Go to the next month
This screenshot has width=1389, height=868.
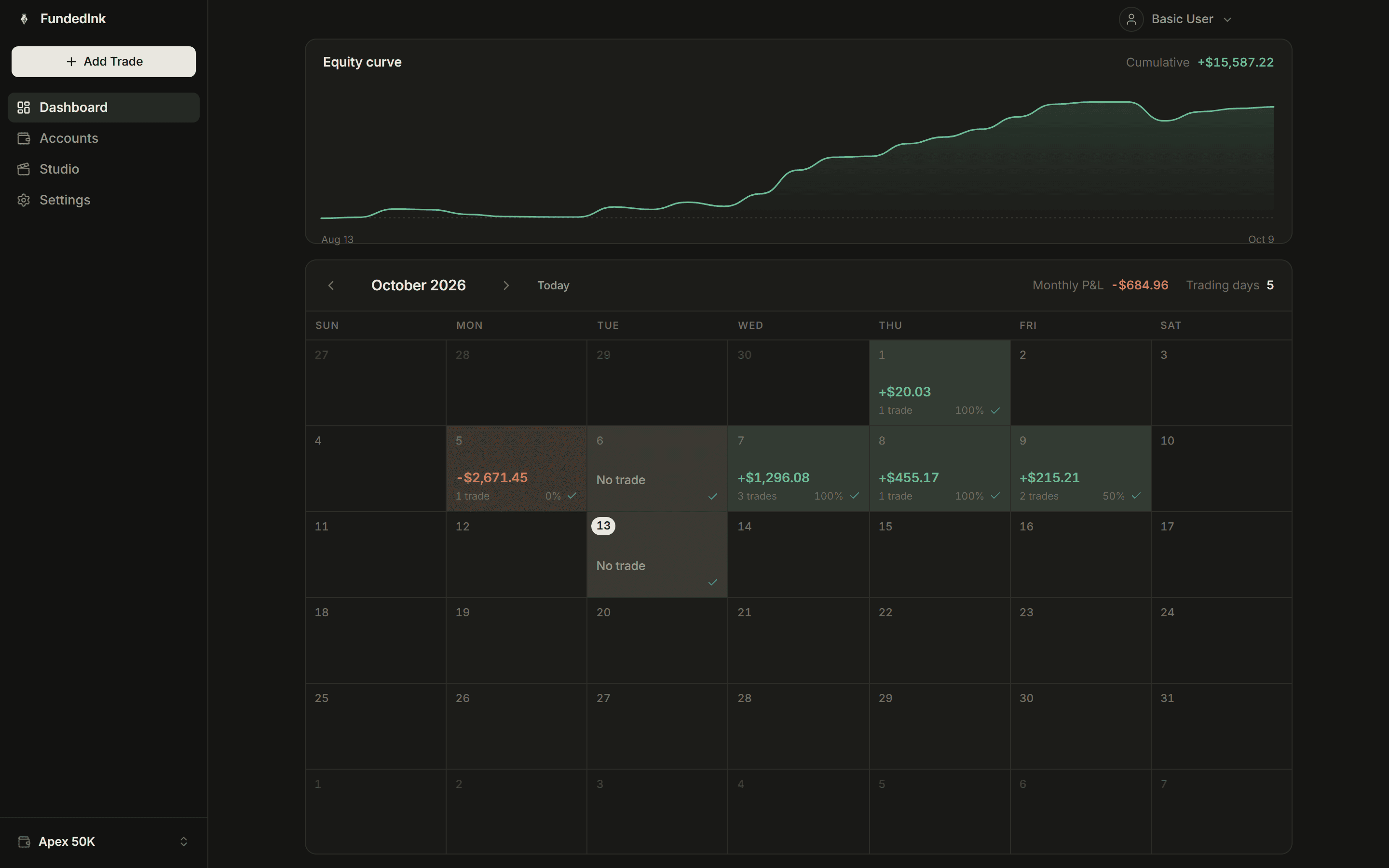pyautogui.click(x=505, y=285)
